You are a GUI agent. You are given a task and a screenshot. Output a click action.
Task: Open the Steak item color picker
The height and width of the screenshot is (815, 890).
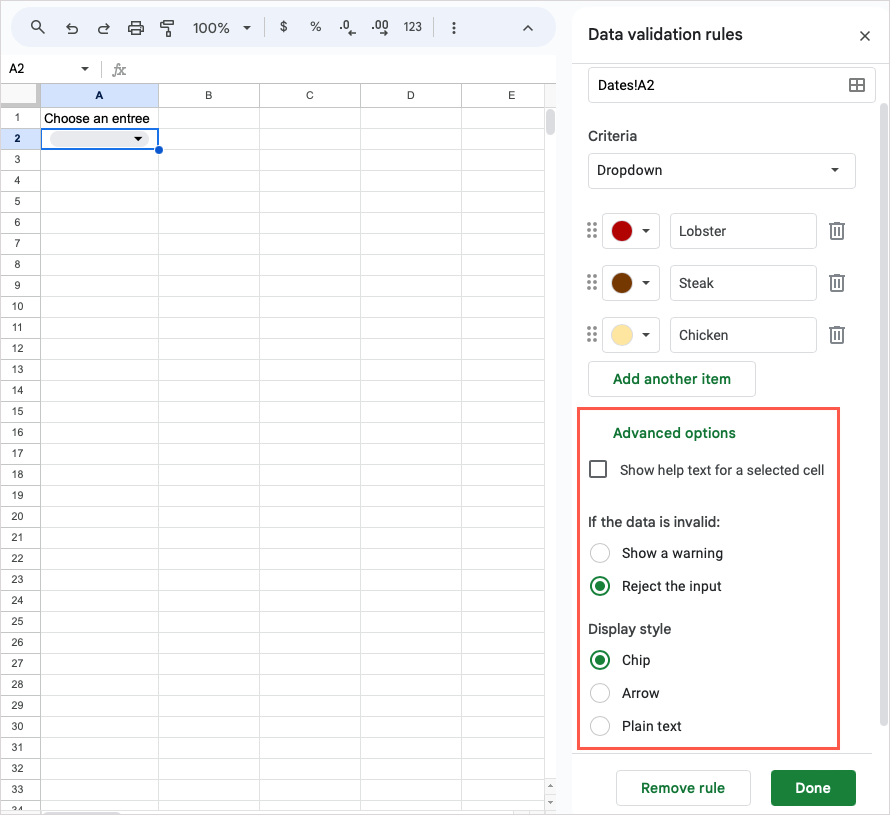click(x=631, y=283)
